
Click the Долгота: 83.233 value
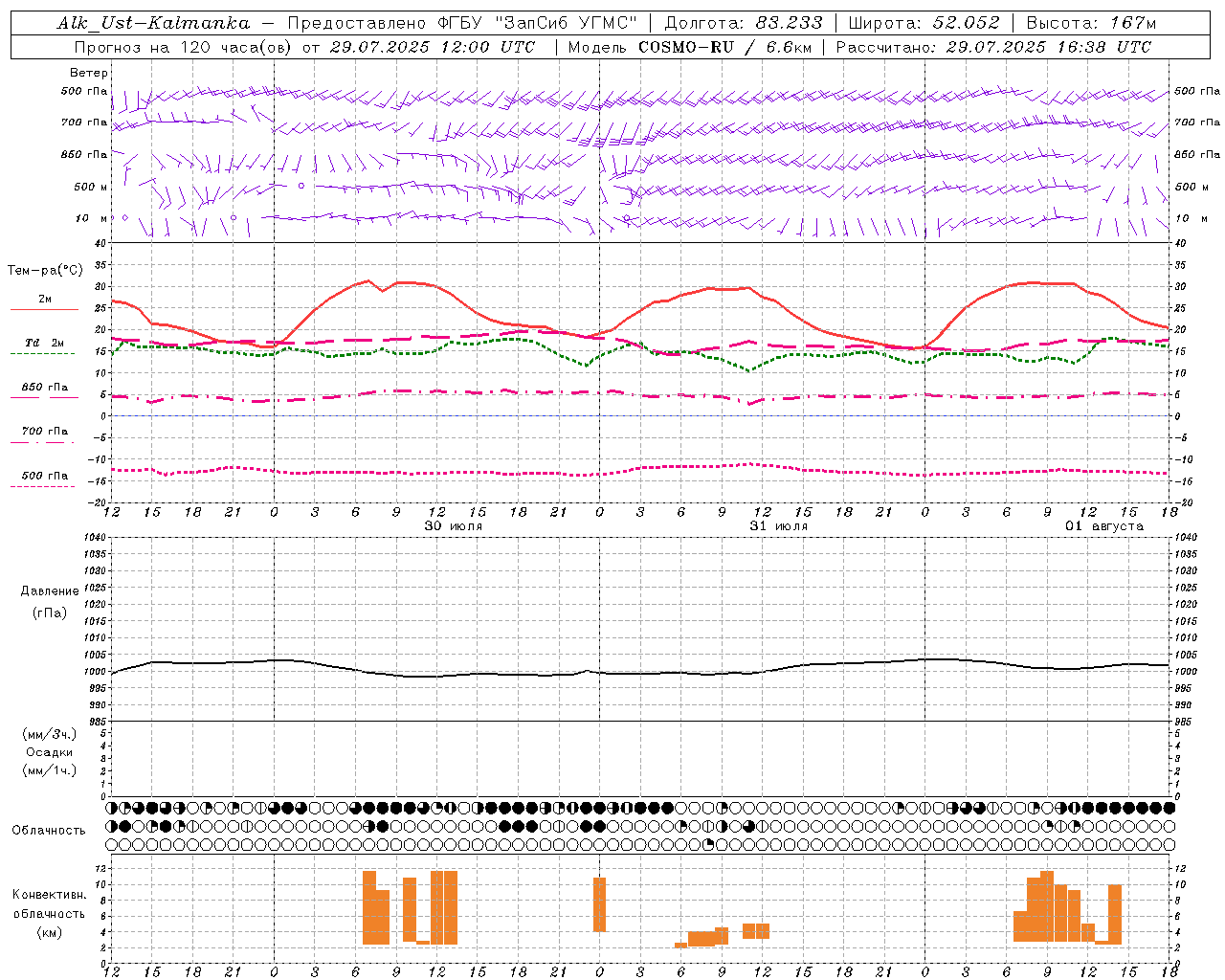point(743,23)
